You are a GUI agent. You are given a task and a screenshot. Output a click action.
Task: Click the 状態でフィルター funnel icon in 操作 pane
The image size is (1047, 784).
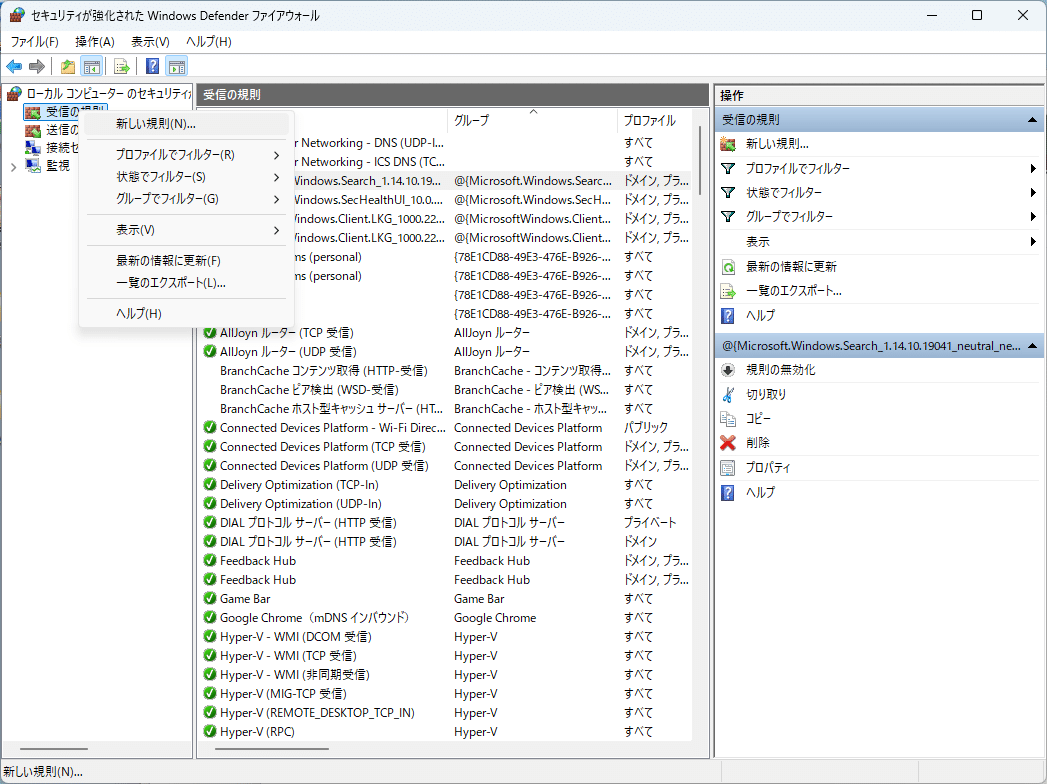pyautogui.click(x=728, y=193)
